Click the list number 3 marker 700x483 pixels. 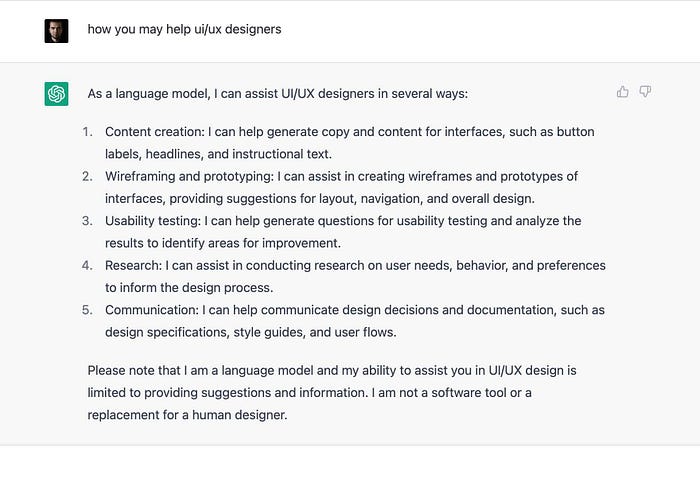tap(88, 221)
